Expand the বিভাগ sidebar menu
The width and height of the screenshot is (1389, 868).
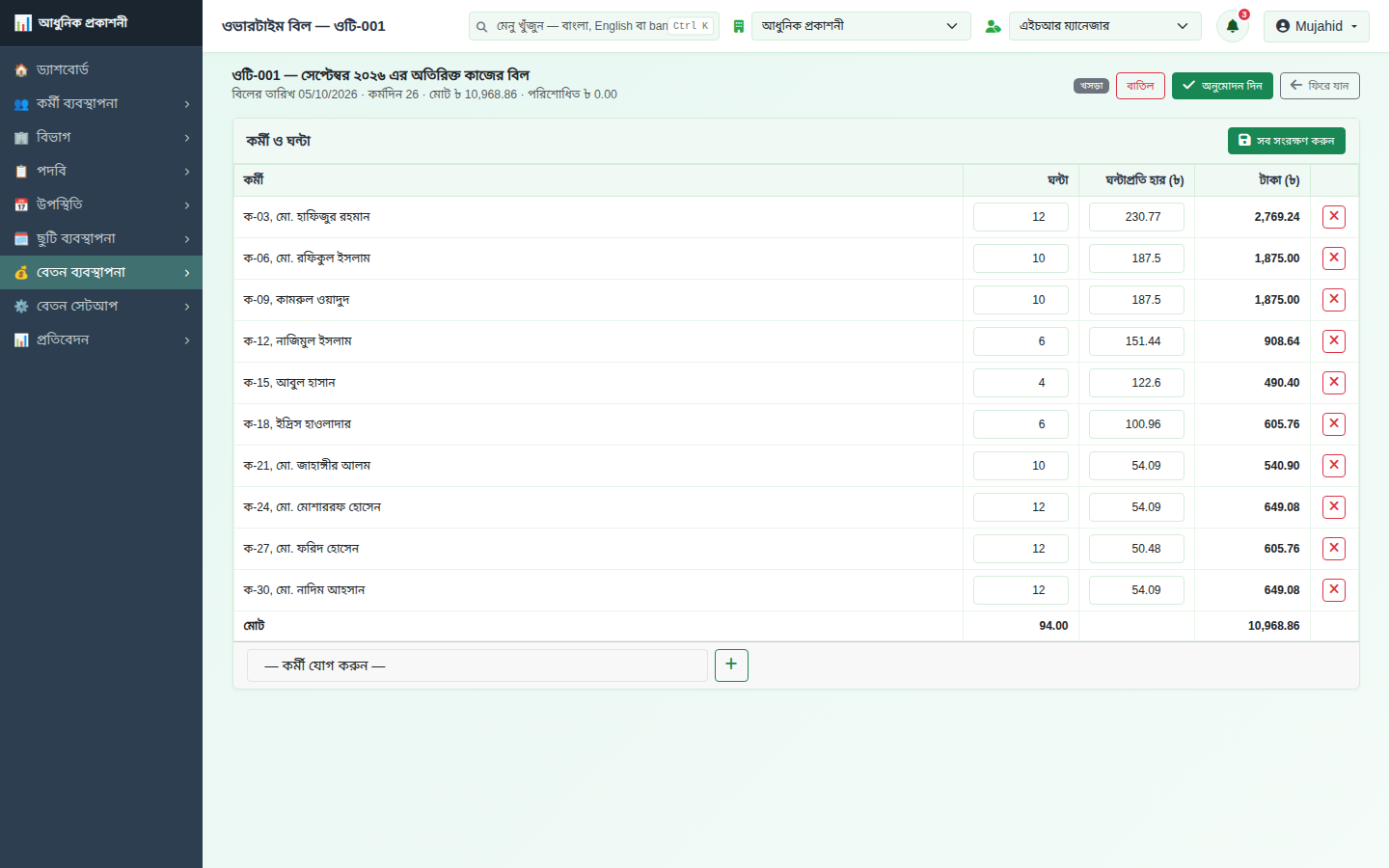(x=101, y=137)
